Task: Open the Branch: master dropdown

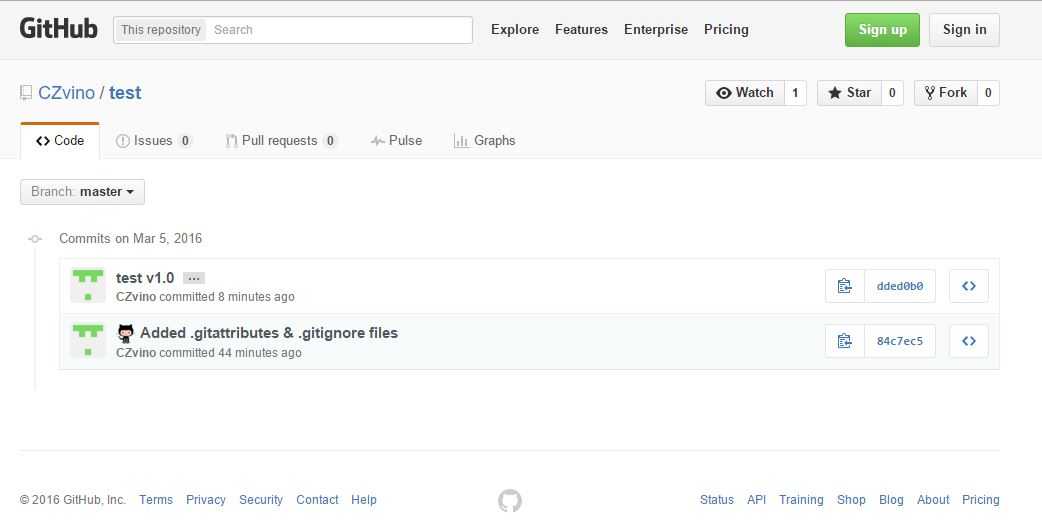Action: (x=82, y=192)
